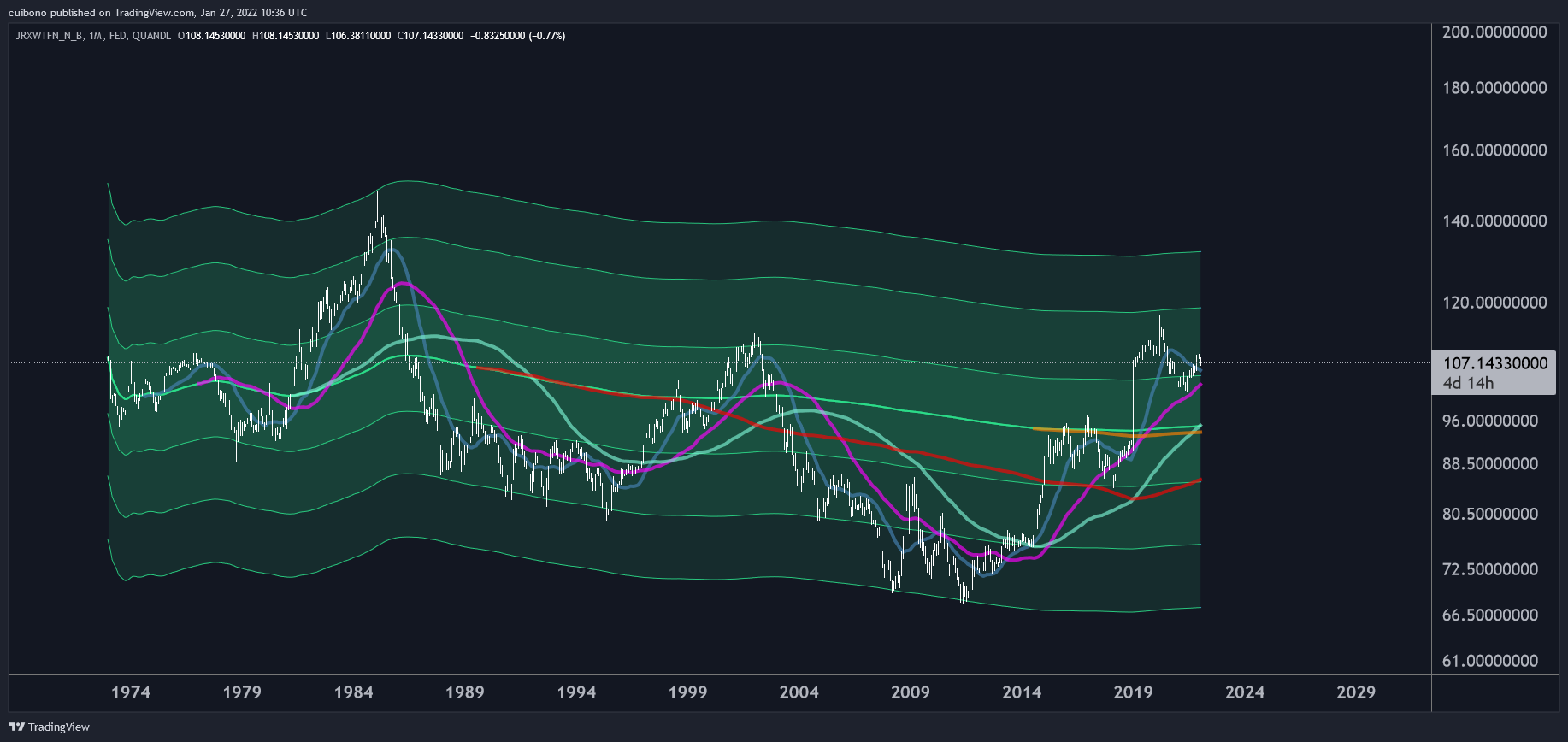The image size is (1568, 742).
Task: Click the low value L106.38110000 in legend
Action: [x=358, y=36]
